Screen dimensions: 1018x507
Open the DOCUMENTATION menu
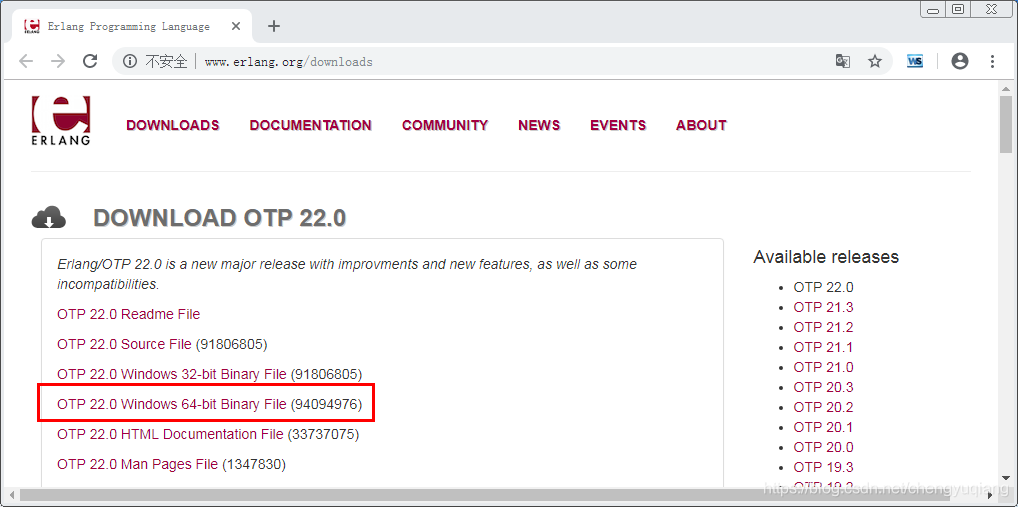click(x=310, y=125)
